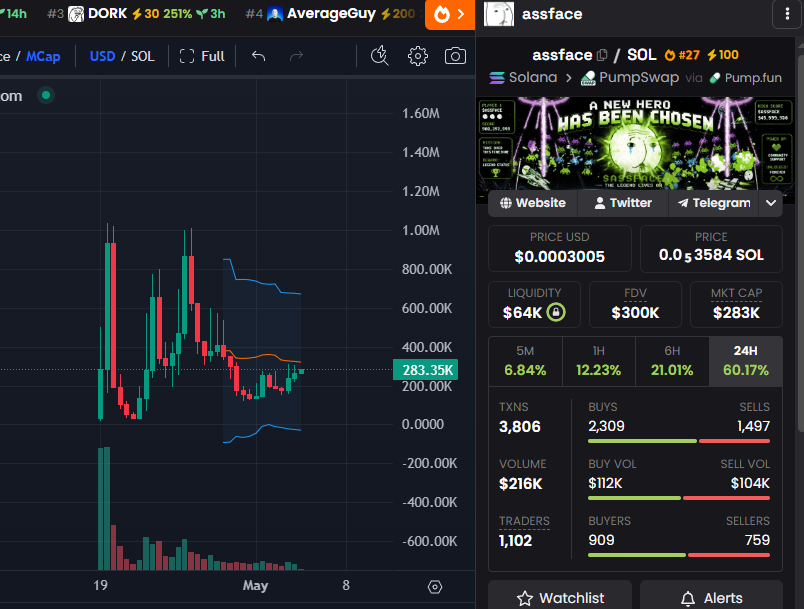The image size is (804, 609).
Task: Click the PRICE USD box
Action: tap(559, 248)
